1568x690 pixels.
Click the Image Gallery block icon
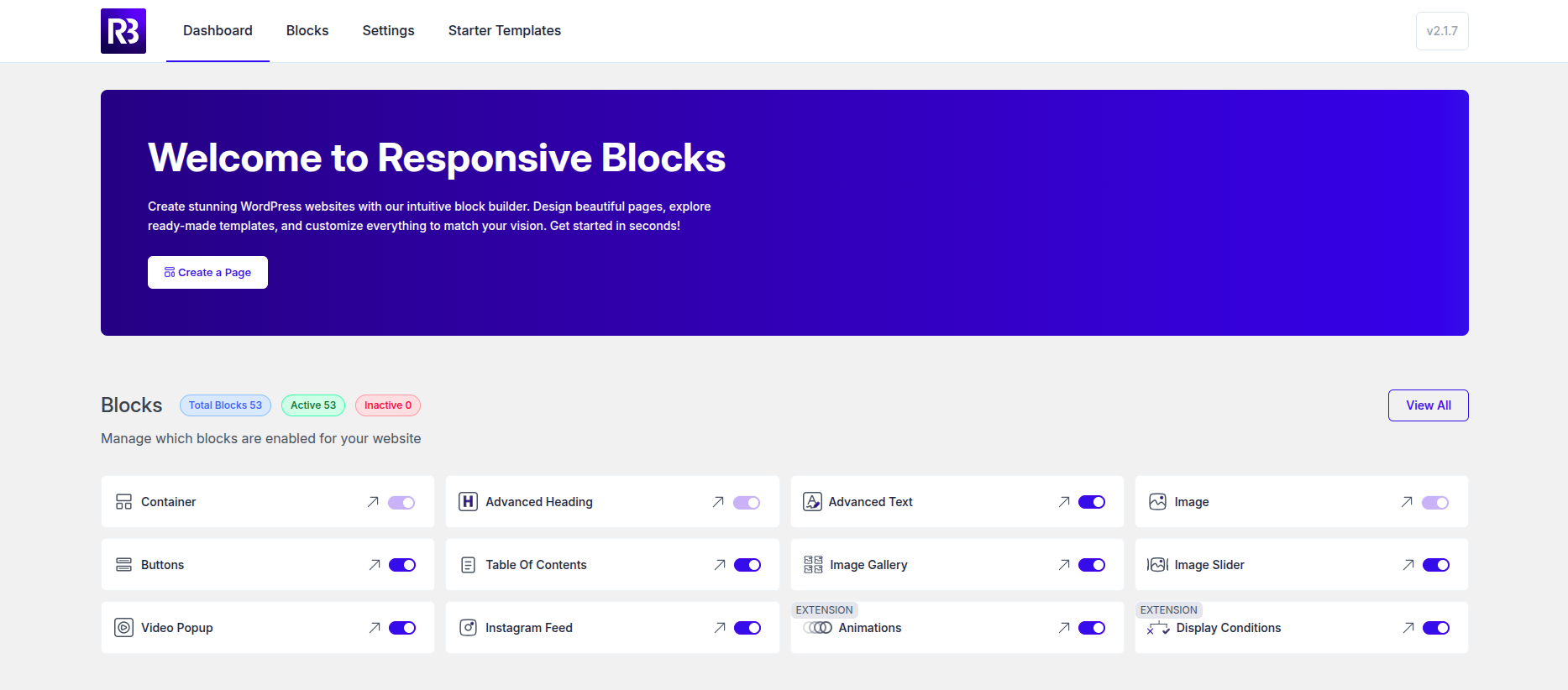(x=813, y=565)
